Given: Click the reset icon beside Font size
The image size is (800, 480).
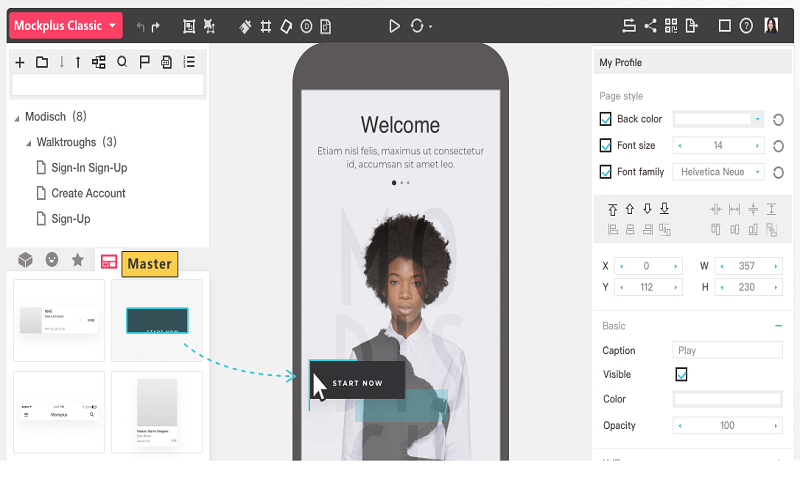Looking at the screenshot, I should coord(778,146).
